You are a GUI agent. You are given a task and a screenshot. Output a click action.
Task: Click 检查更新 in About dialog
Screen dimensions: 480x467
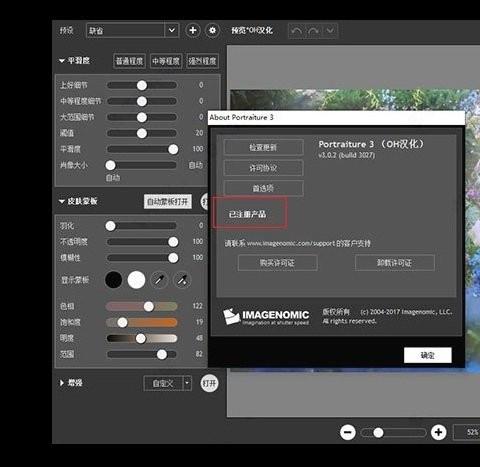coord(263,147)
